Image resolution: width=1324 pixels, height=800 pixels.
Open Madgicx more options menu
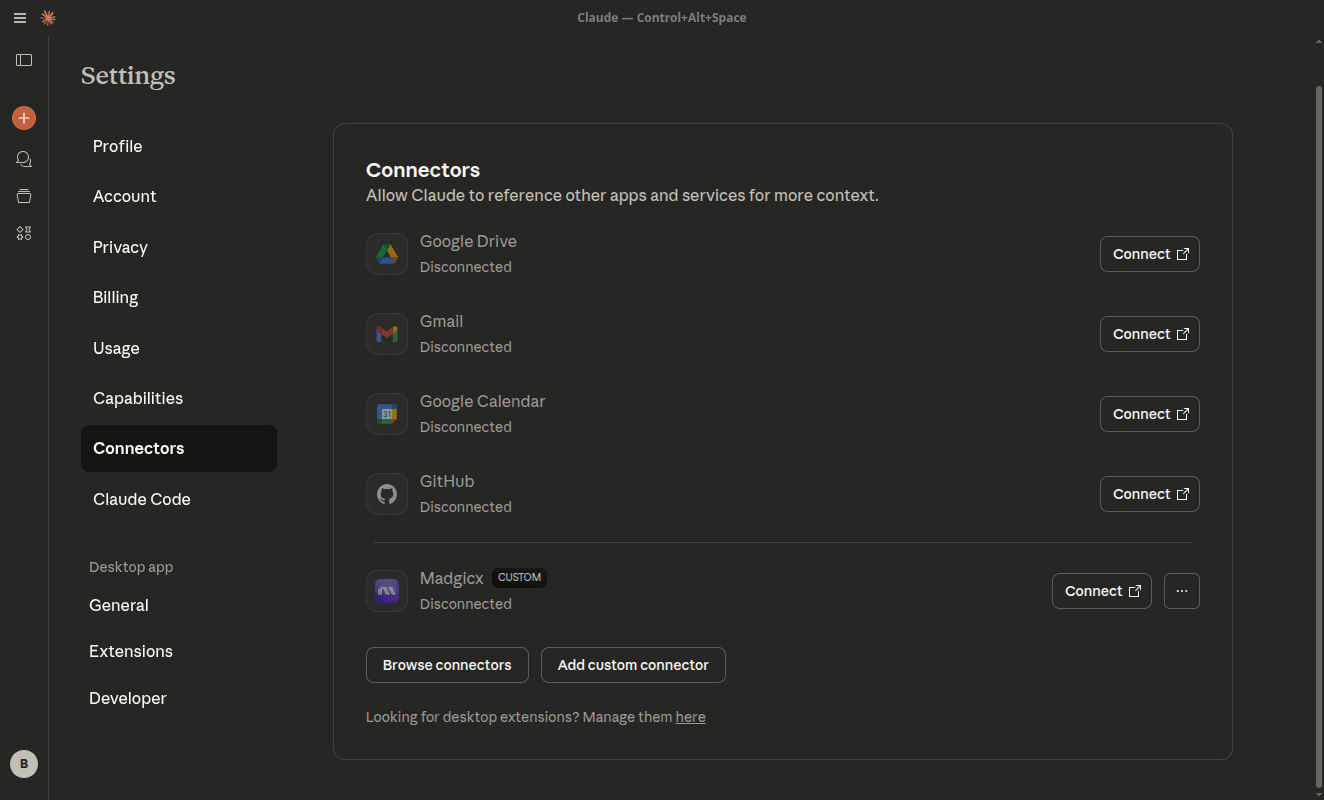[x=1182, y=591]
